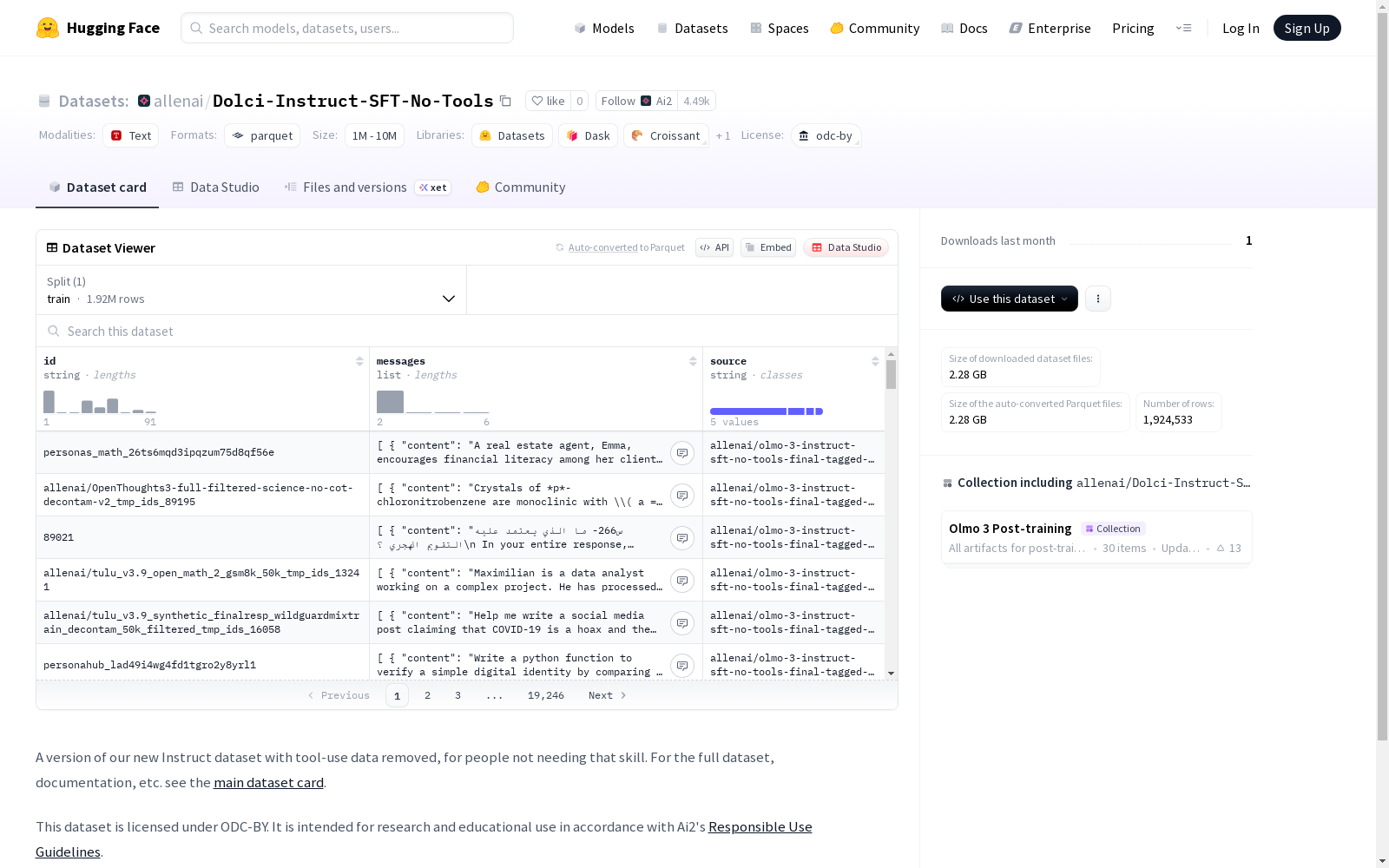The width and height of the screenshot is (1389, 868).
Task: Jump to last page 19,246
Action: 546,695
